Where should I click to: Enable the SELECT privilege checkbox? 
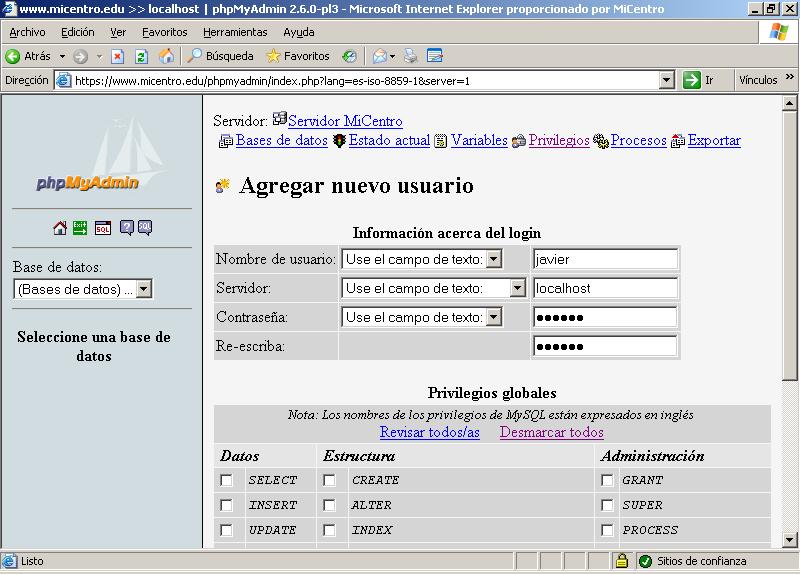[x=226, y=480]
